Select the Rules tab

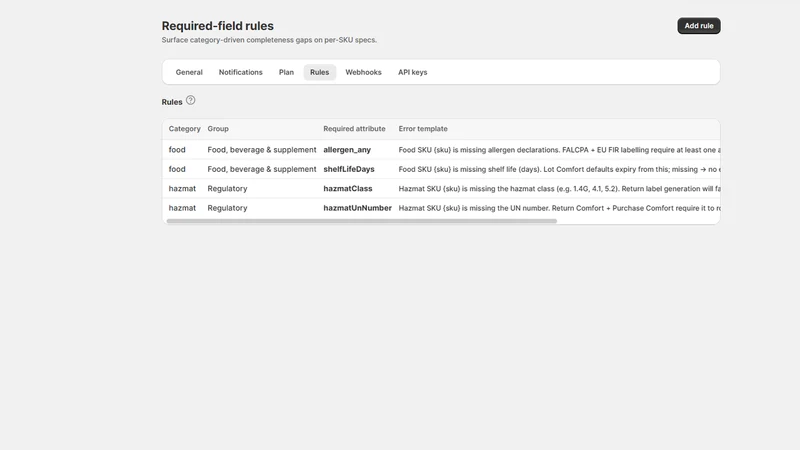(319, 72)
